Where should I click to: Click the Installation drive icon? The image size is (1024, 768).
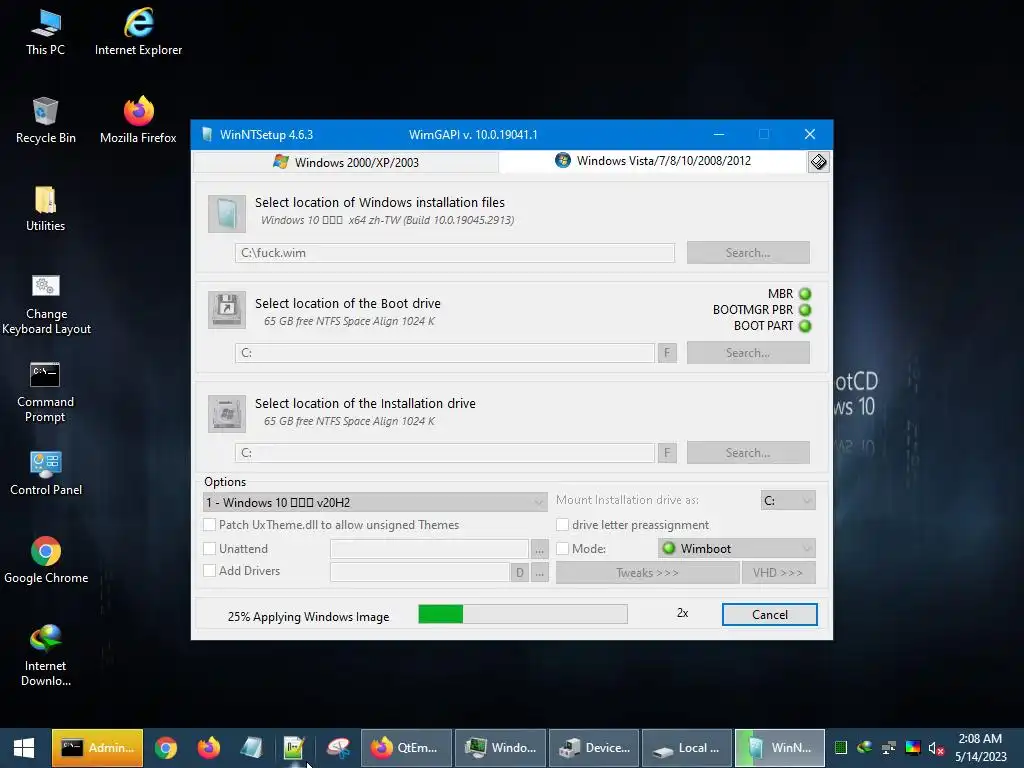[x=227, y=413]
